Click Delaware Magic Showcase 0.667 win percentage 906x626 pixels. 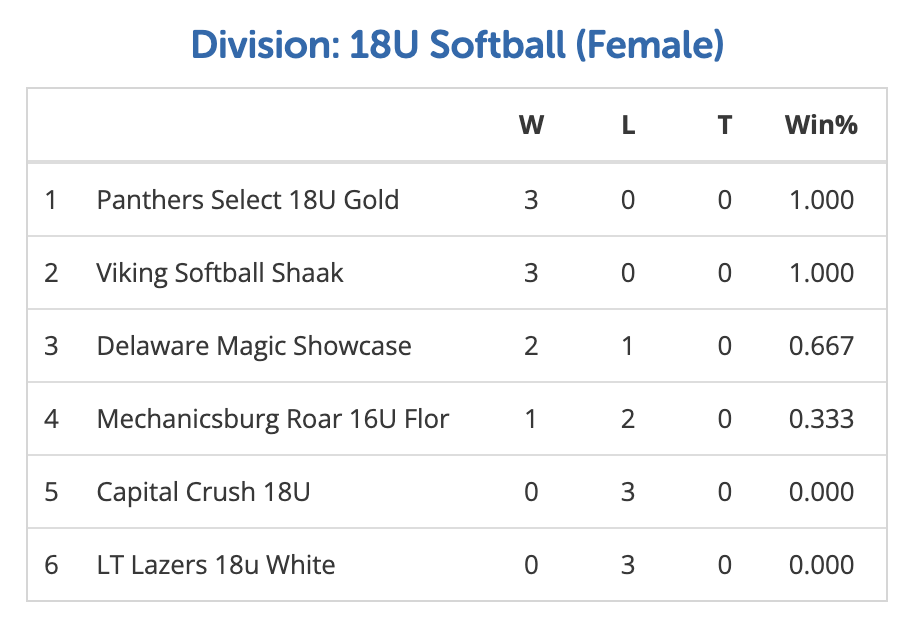pyautogui.click(x=821, y=346)
